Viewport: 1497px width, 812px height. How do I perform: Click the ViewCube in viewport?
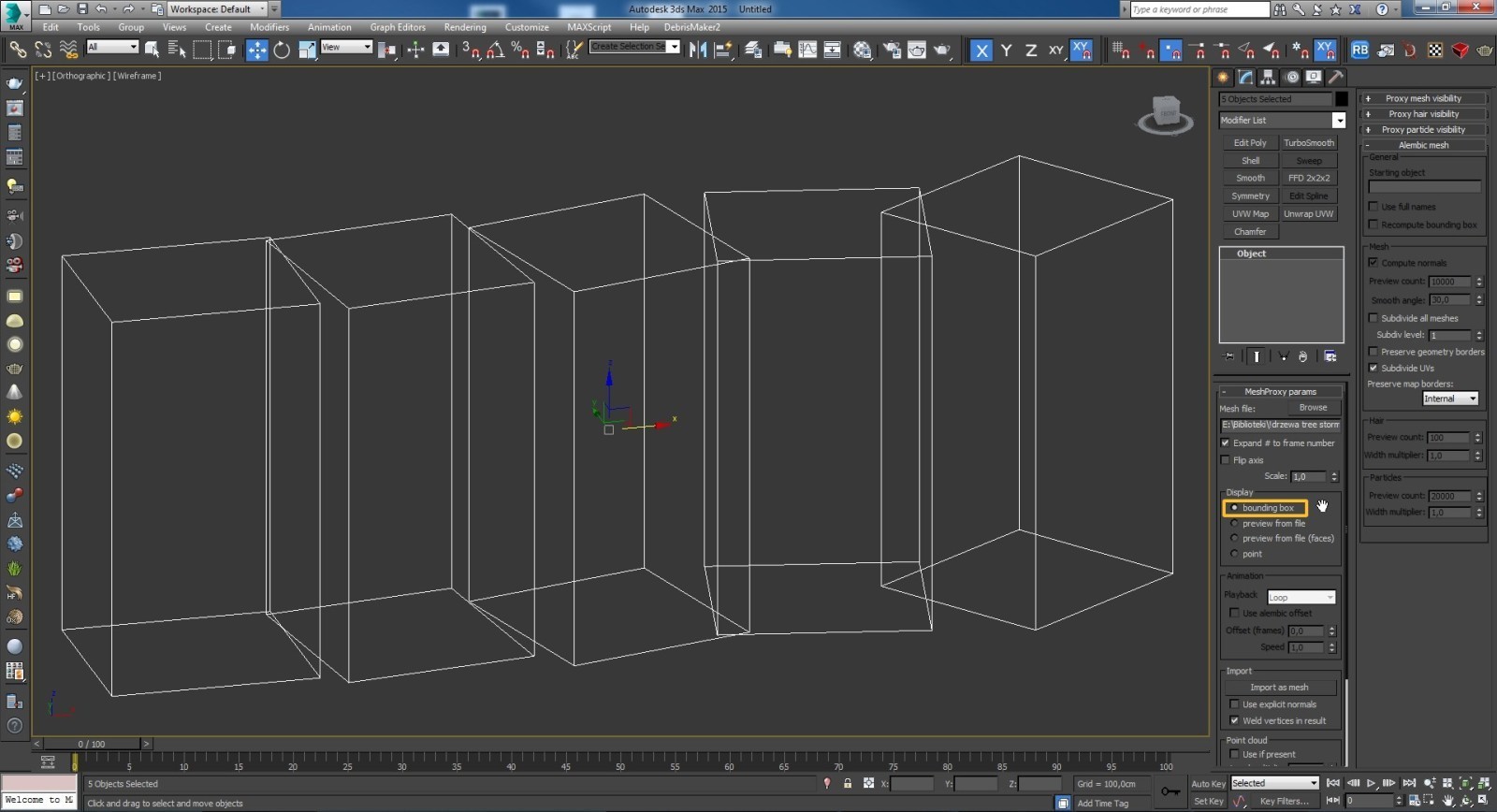pos(1166,114)
